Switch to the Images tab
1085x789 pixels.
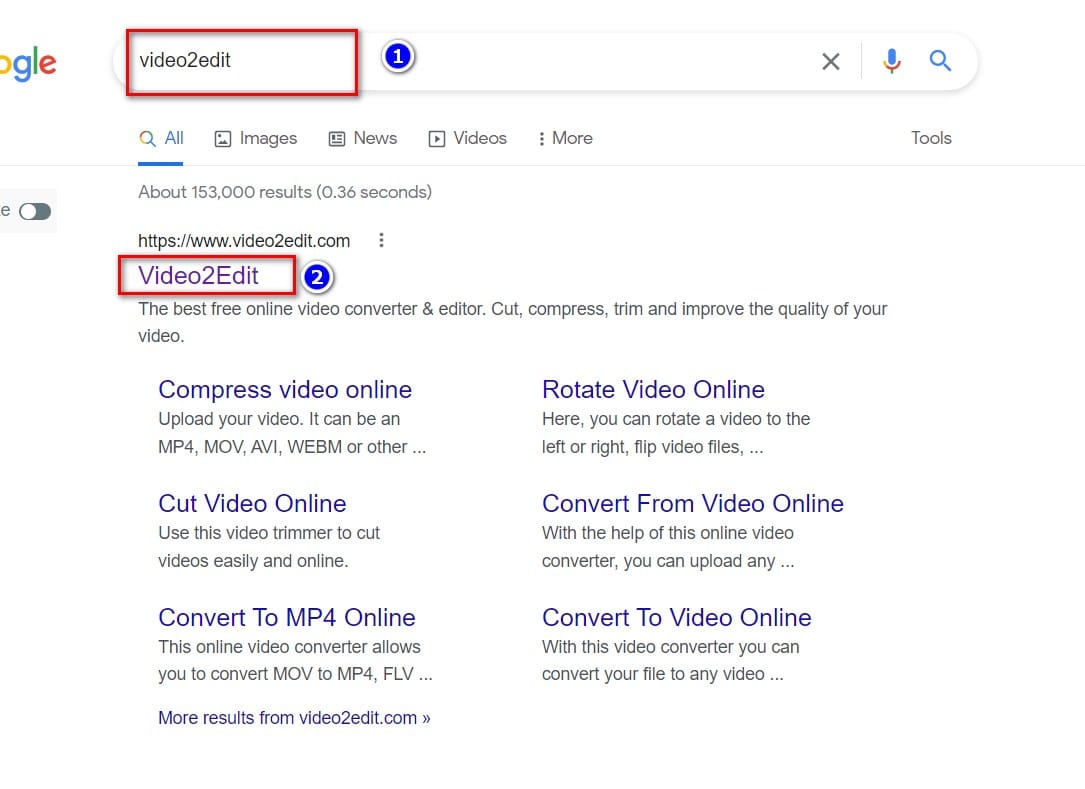[256, 138]
